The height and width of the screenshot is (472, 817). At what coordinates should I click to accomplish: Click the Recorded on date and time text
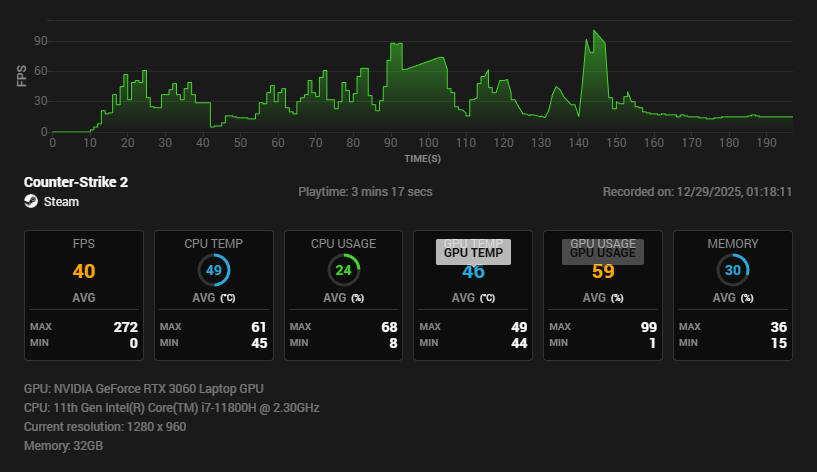click(697, 192)
